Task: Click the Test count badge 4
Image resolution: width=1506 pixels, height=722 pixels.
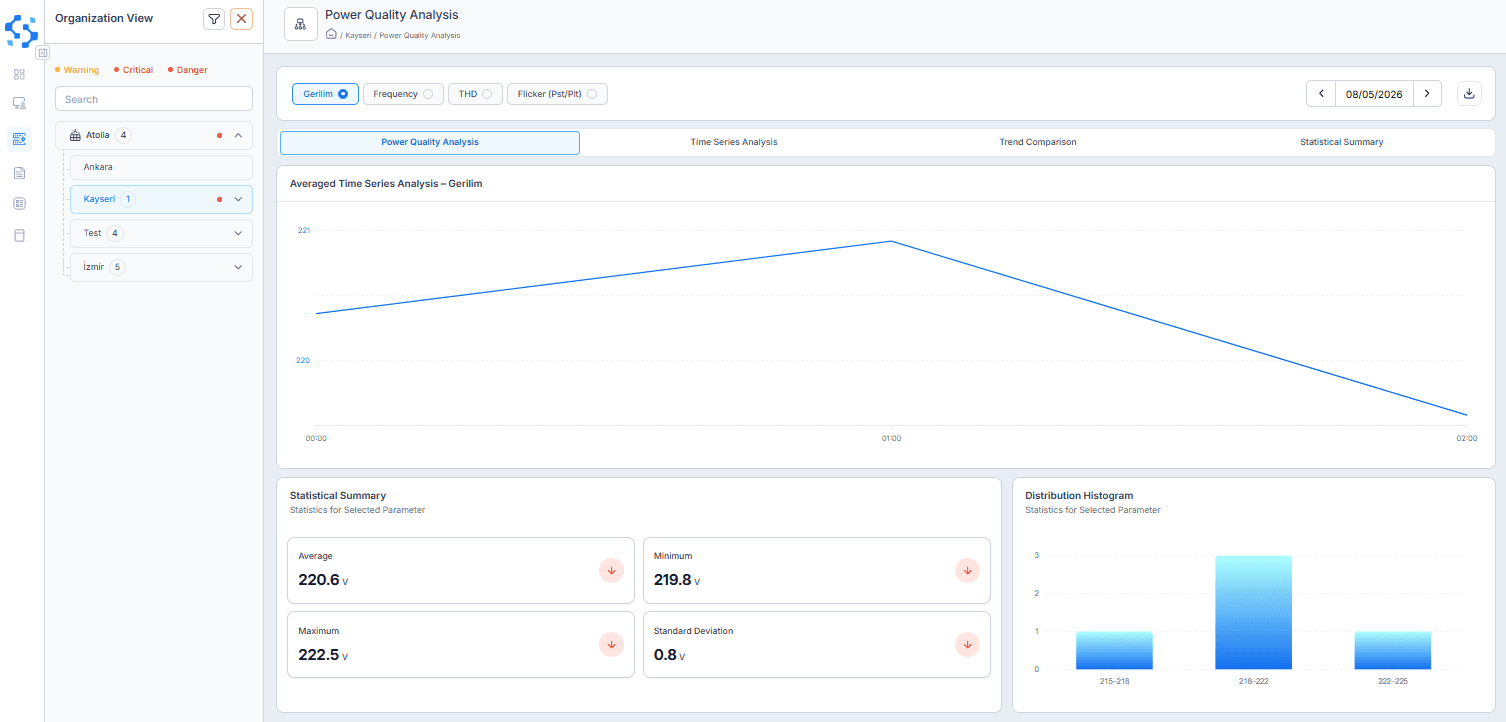Action: (x=115, y=233)
